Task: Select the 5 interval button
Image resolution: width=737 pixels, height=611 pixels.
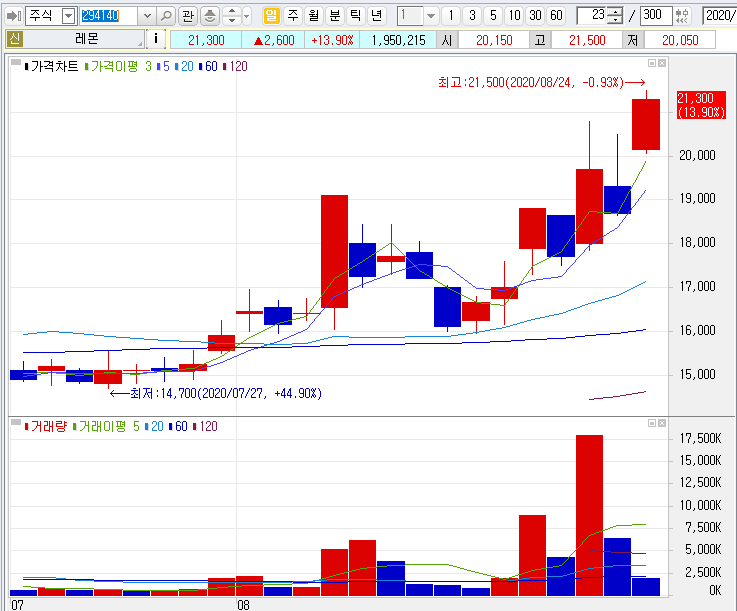Action: point(493,16)
